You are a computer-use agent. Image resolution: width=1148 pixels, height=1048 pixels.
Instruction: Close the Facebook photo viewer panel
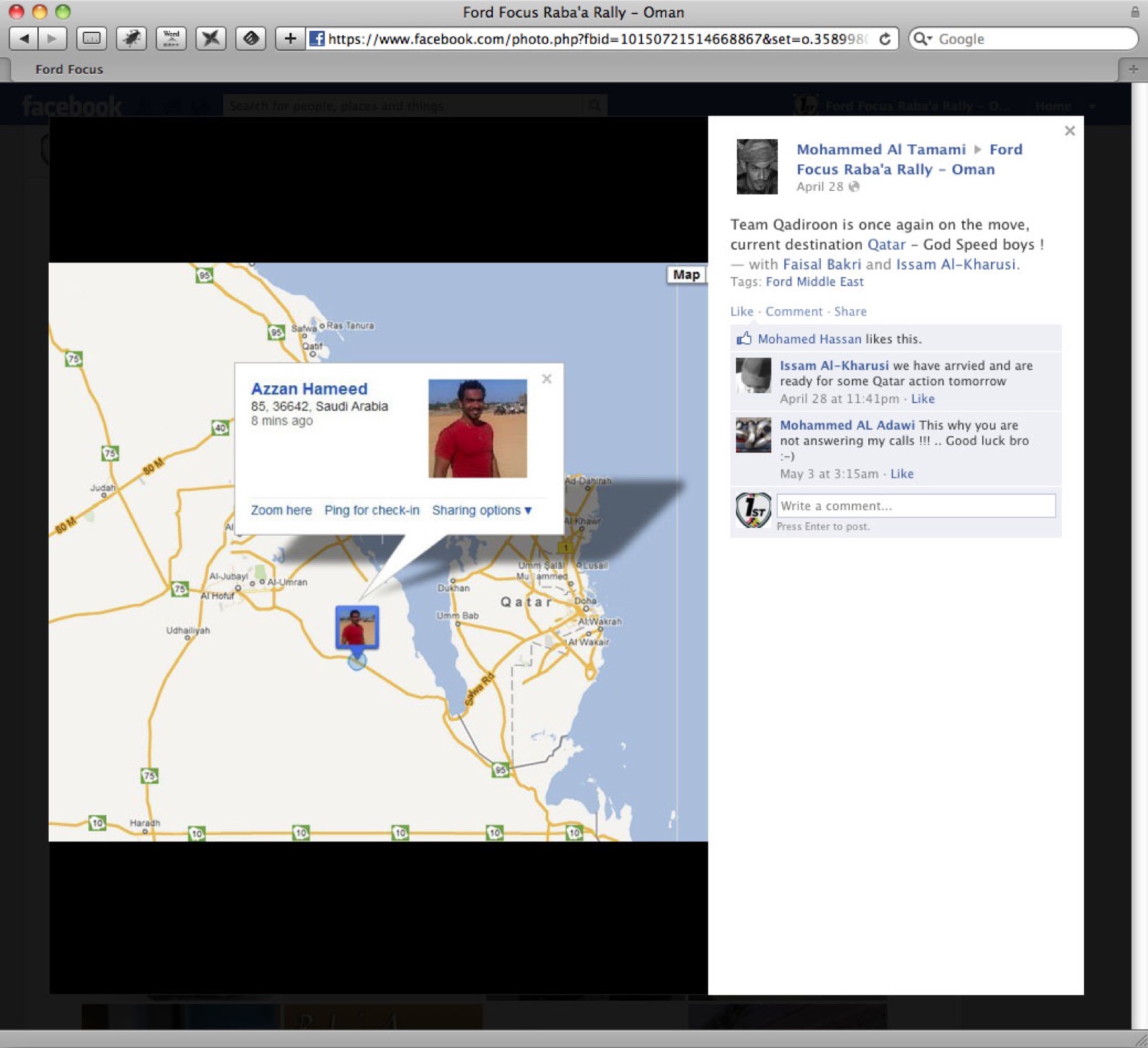[x=1070, y=131]
